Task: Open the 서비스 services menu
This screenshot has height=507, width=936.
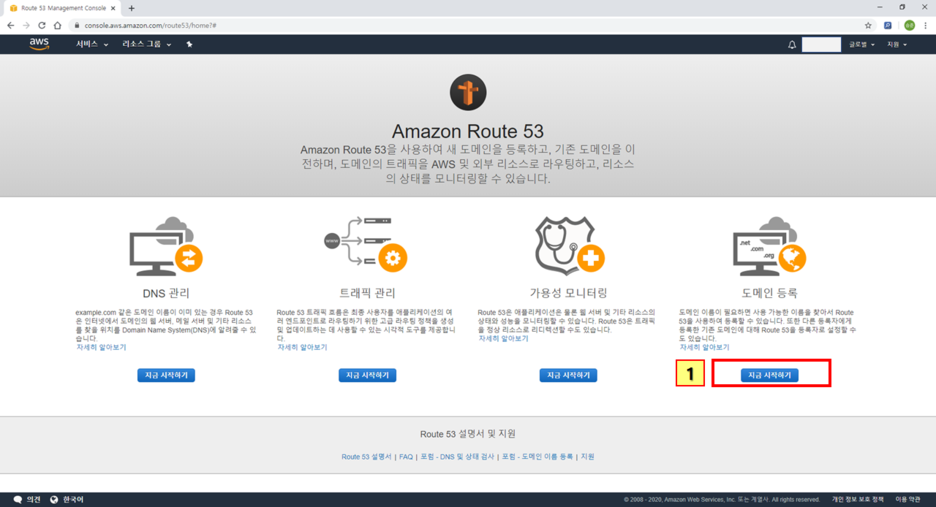Action: (x=92, y=44)
